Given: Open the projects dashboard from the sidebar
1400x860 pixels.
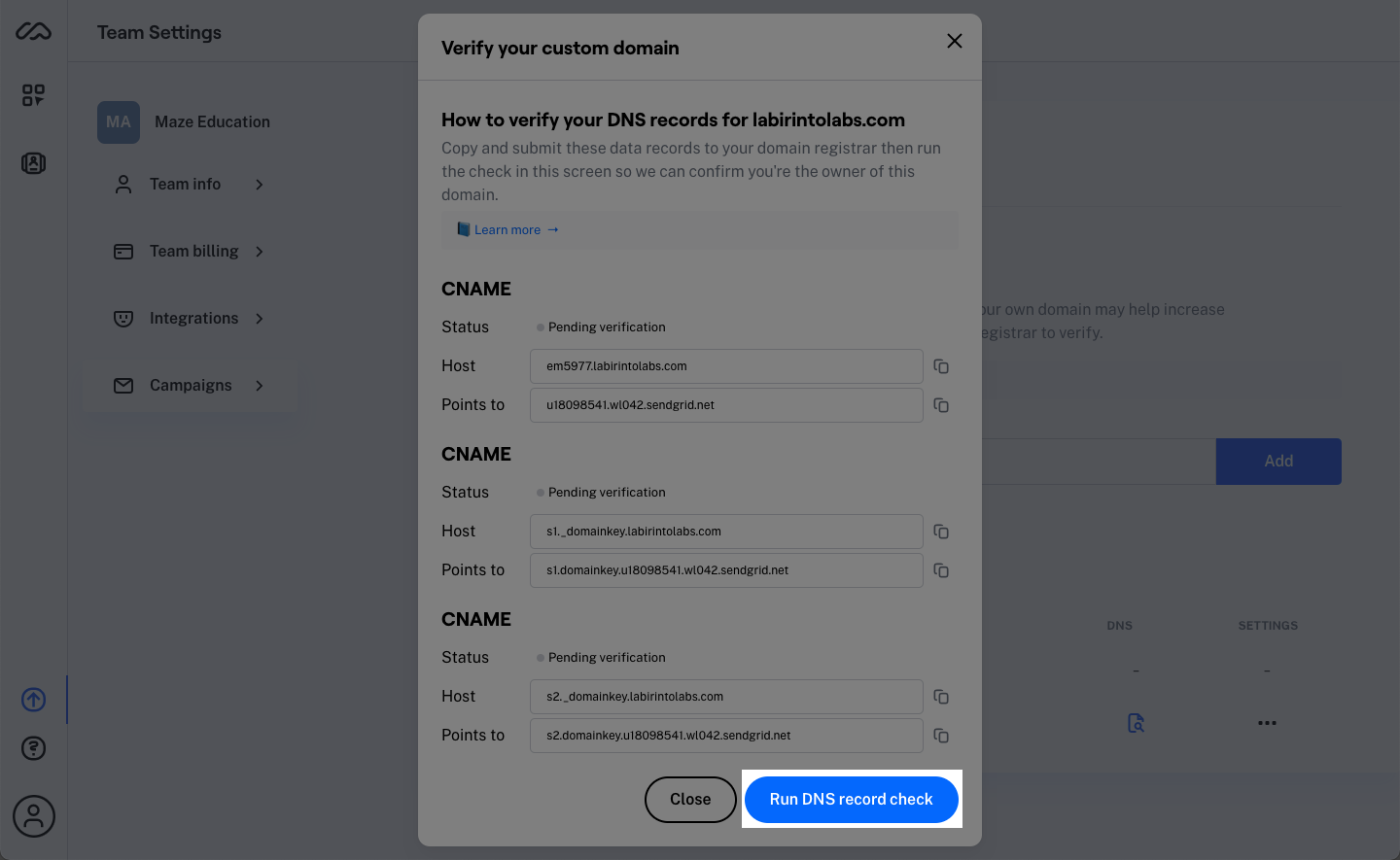Looking at the screenshot, I should point(33,95).
